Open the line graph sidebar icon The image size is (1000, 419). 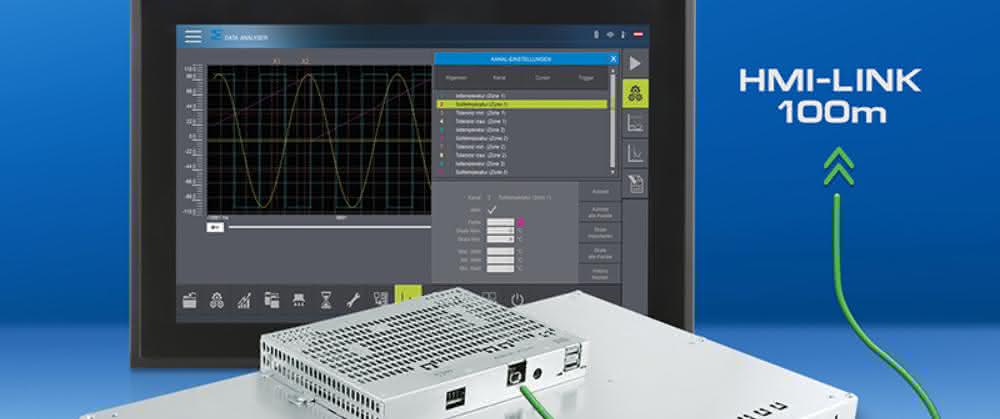click(x=635, y=153)
